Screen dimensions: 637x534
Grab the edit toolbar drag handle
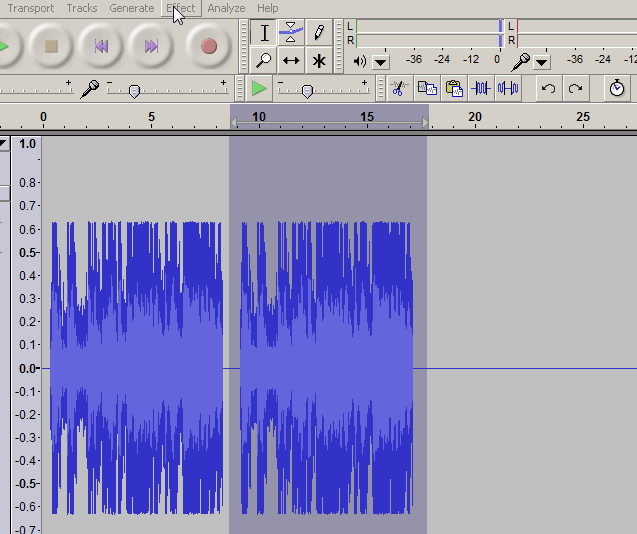(x=380, y=88)
